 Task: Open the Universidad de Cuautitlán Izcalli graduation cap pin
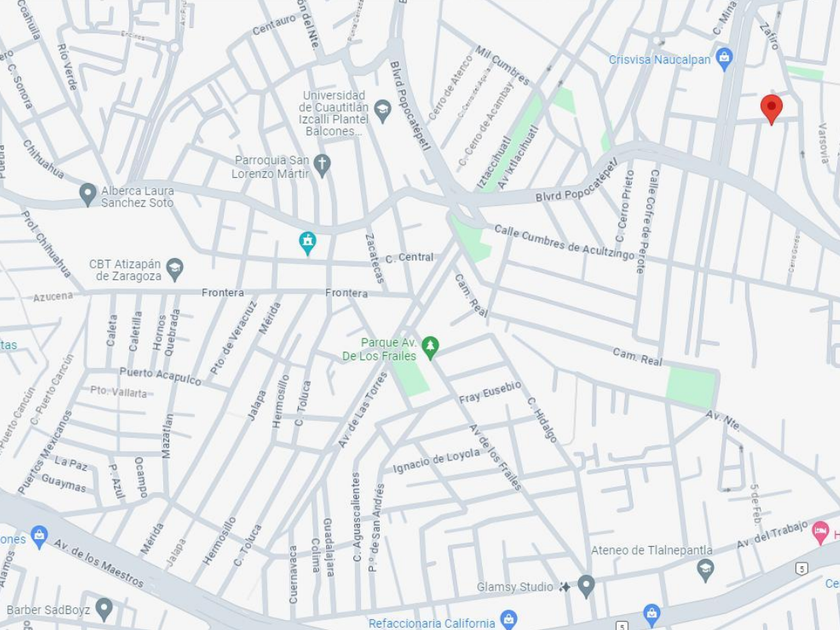tap(382, 111)
